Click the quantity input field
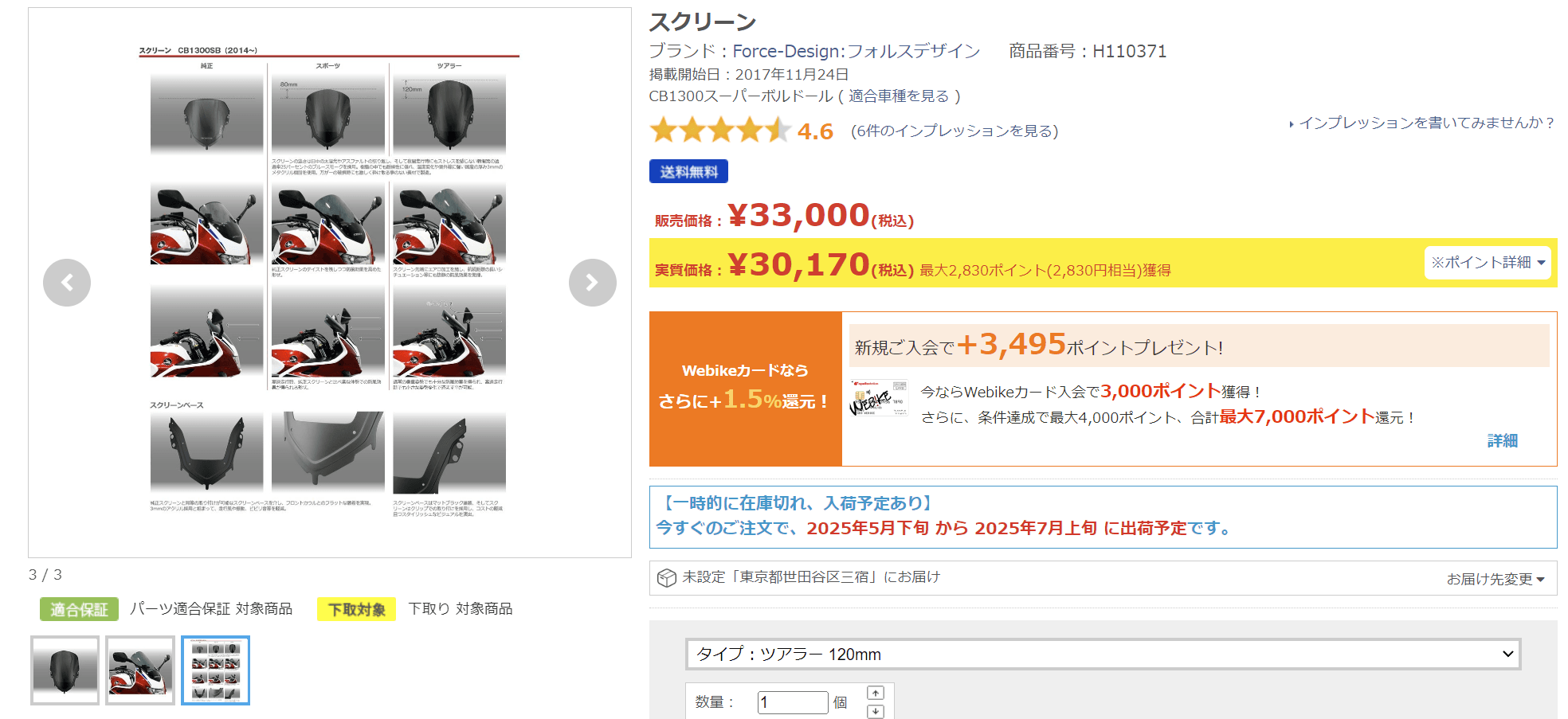This screenshot has width=1568, height=719. click(x=792, y=702)
